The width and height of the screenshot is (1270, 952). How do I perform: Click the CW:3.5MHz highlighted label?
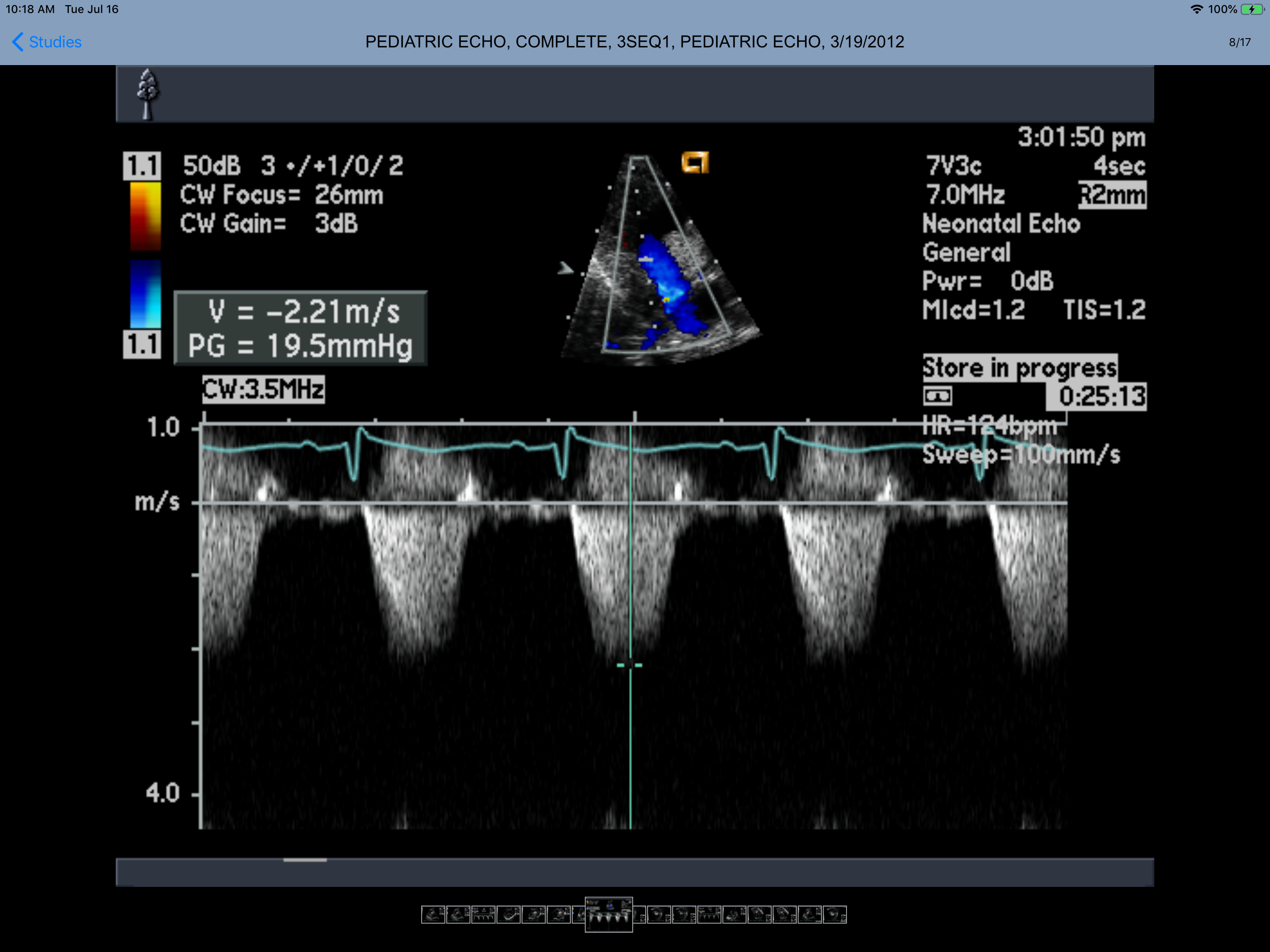coord(264,389)
